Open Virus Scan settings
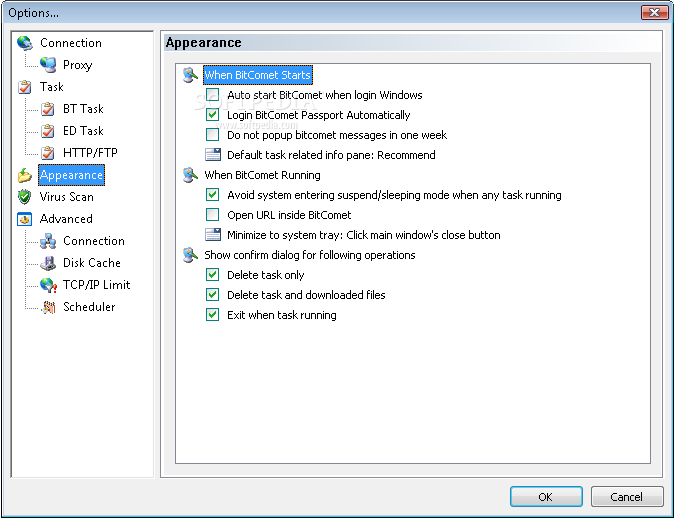The height and width of the screenshot is (519, 674). [x=67, y=197]
